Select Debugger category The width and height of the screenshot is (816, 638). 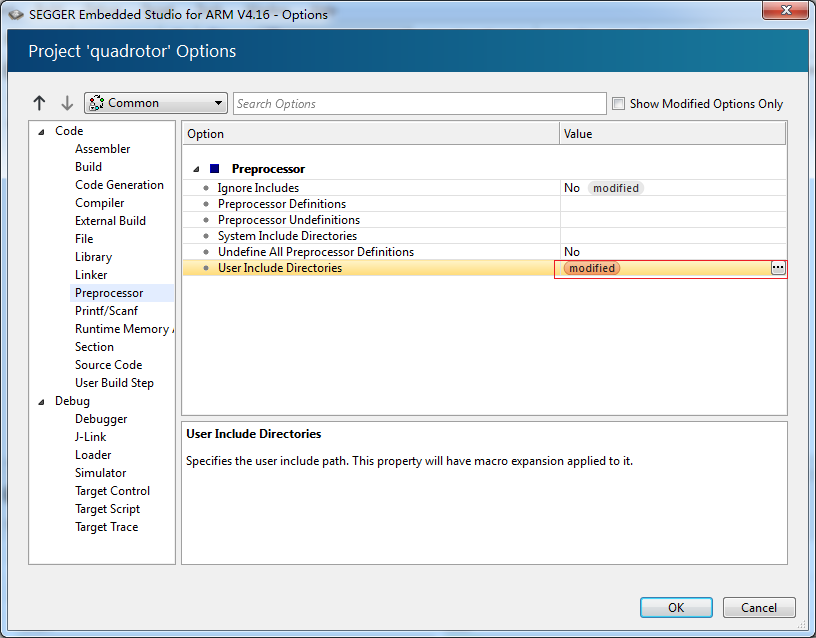point(101,419)
